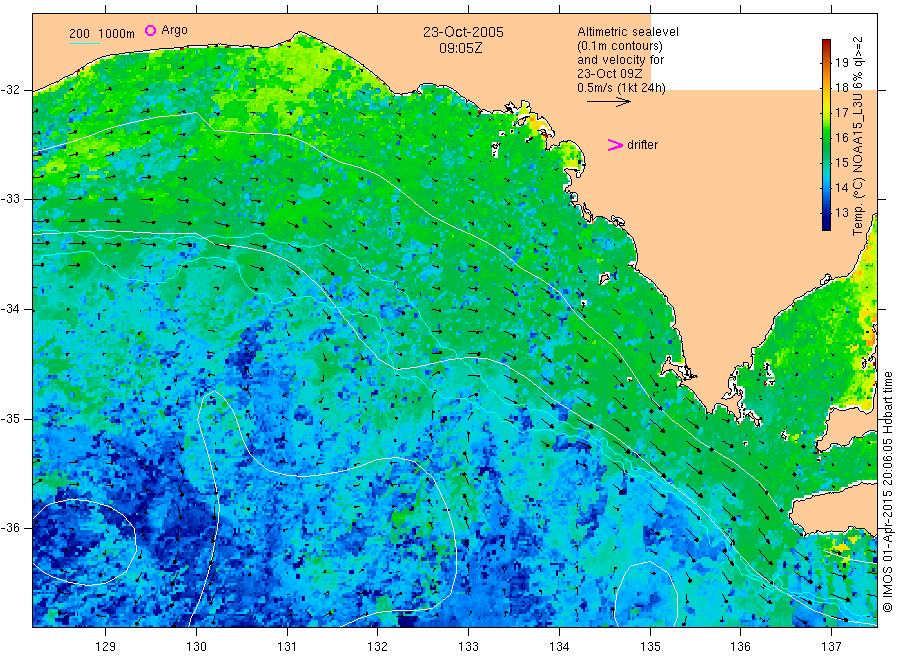The image size is (900, 660).
Task: Click the IMOS copyright timestamp text
Action: pos(887,492)
